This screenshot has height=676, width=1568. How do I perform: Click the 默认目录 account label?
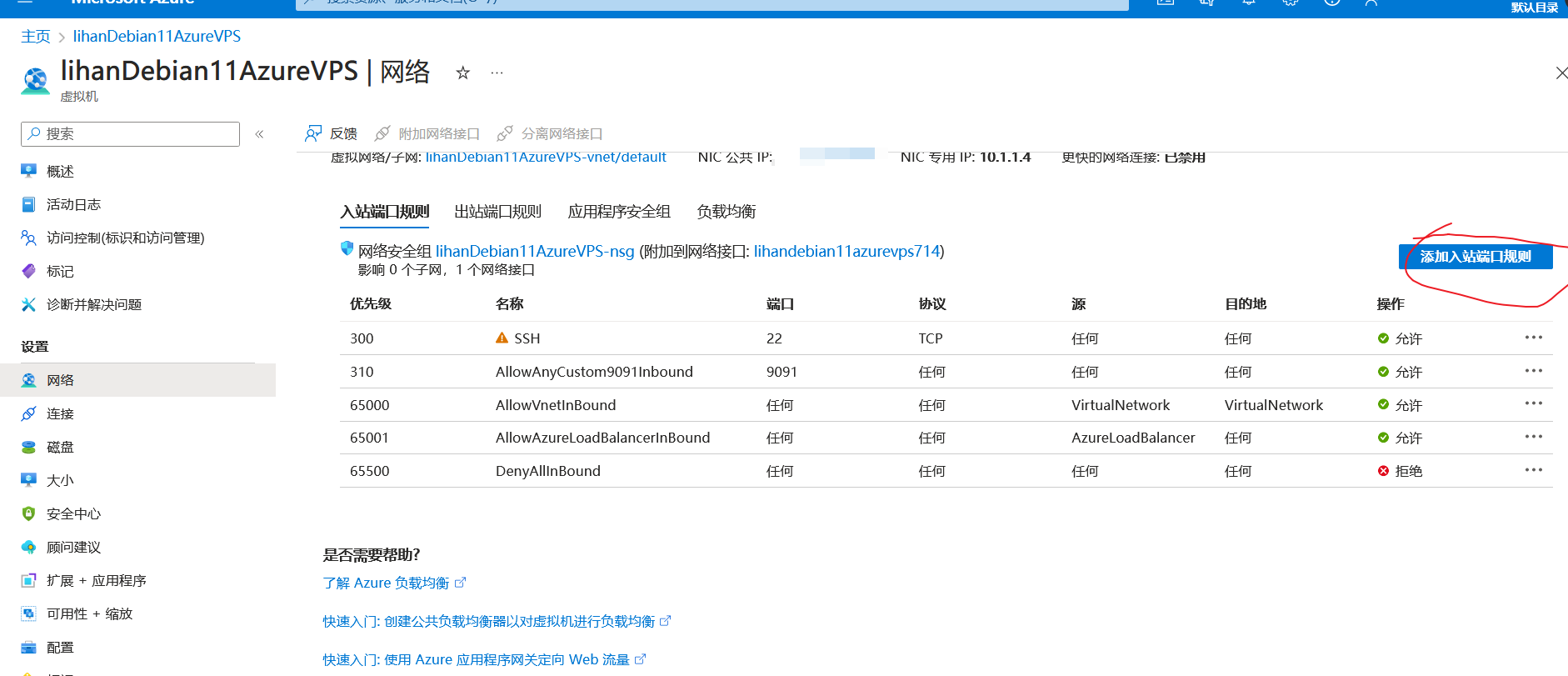pyautogui.click(x=1535, y=8)
